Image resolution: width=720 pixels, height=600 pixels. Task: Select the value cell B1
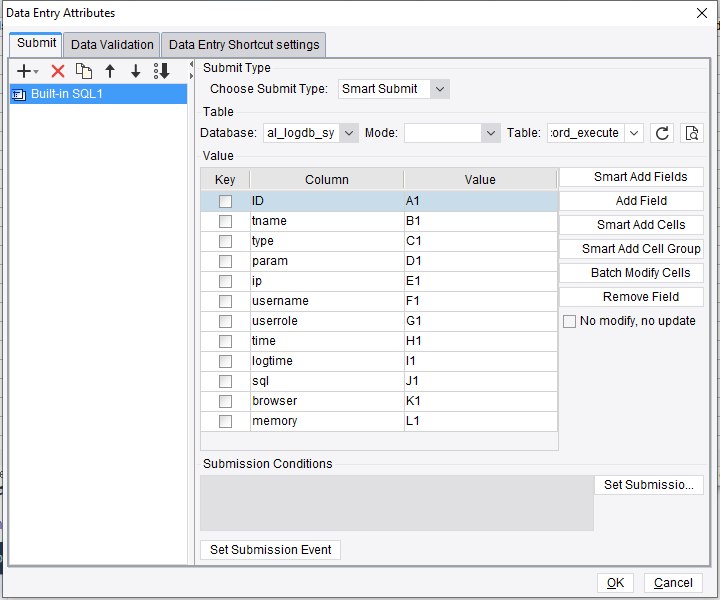[481, 221]
